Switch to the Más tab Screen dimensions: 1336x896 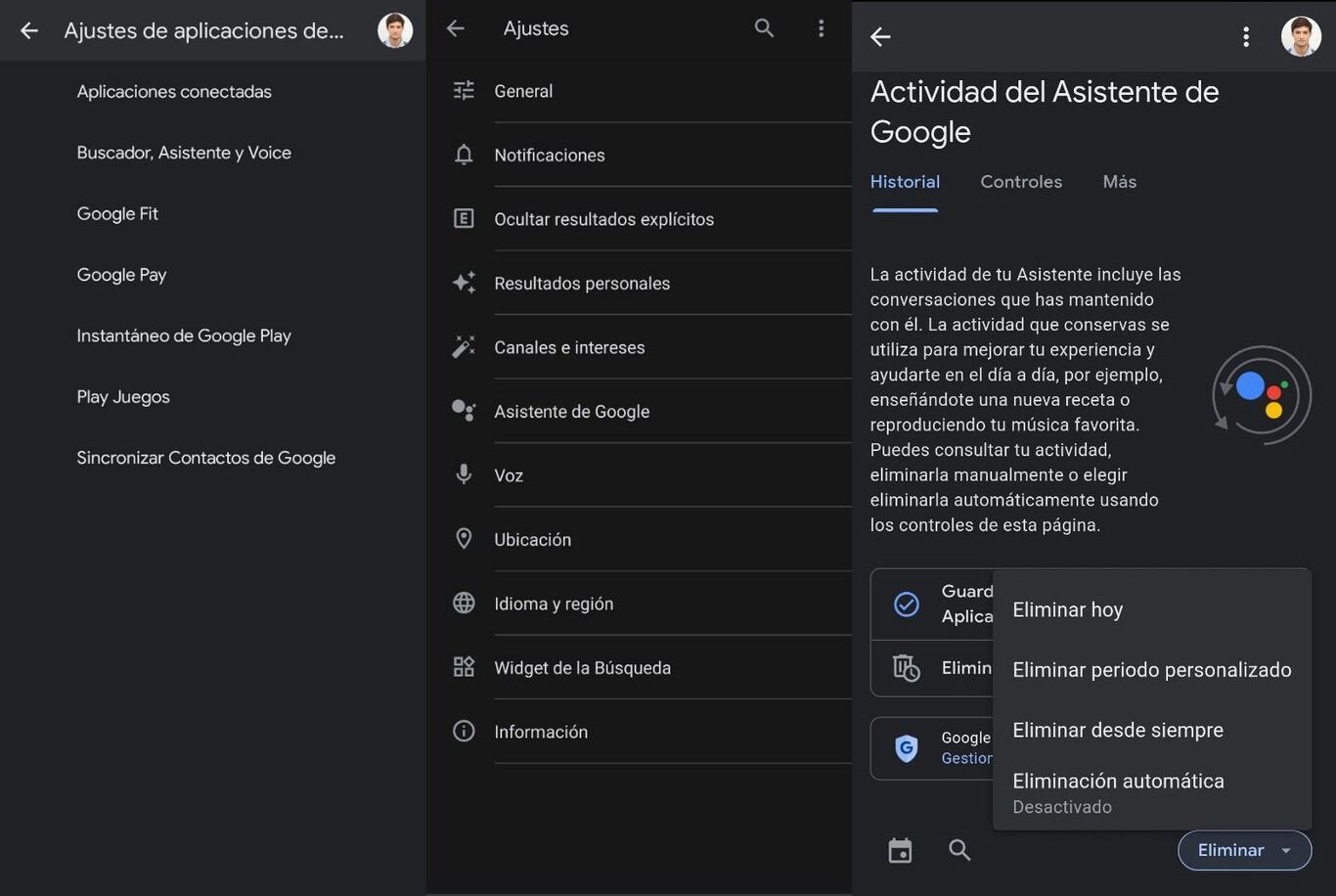(x=1119, y=182)
